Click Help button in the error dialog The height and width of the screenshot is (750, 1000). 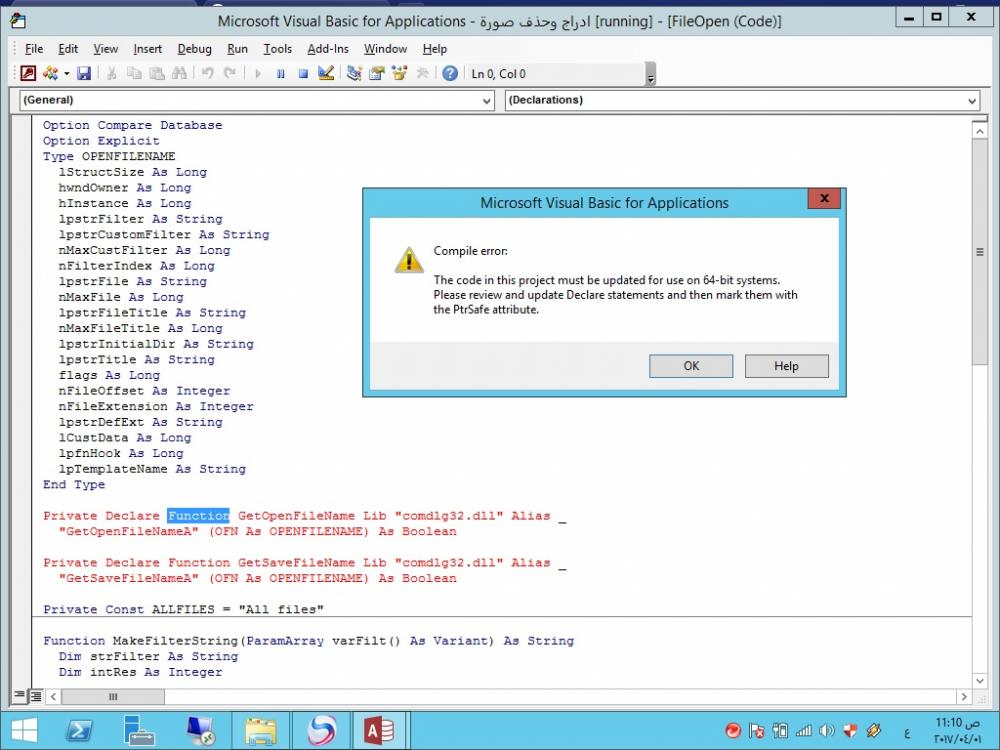coord(786,366)
